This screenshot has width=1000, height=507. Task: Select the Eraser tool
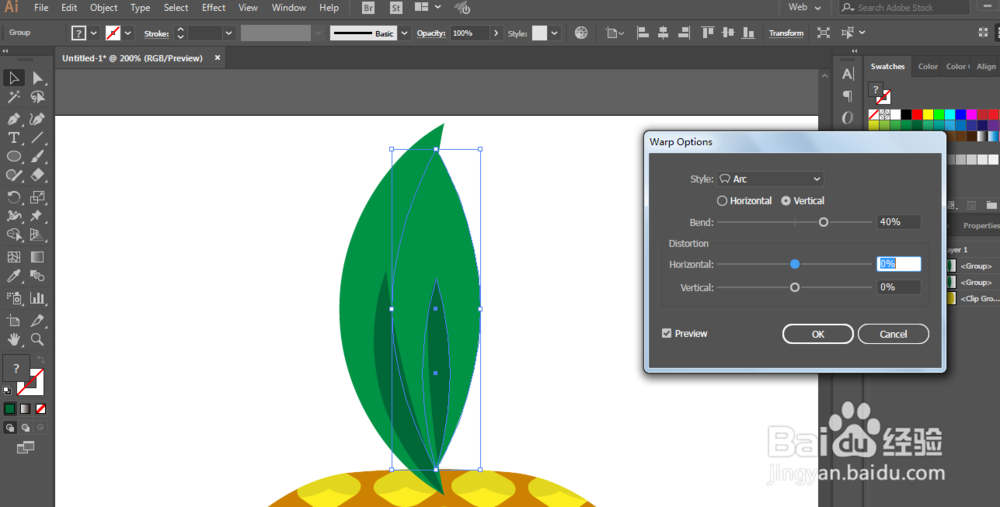[38, 175]
